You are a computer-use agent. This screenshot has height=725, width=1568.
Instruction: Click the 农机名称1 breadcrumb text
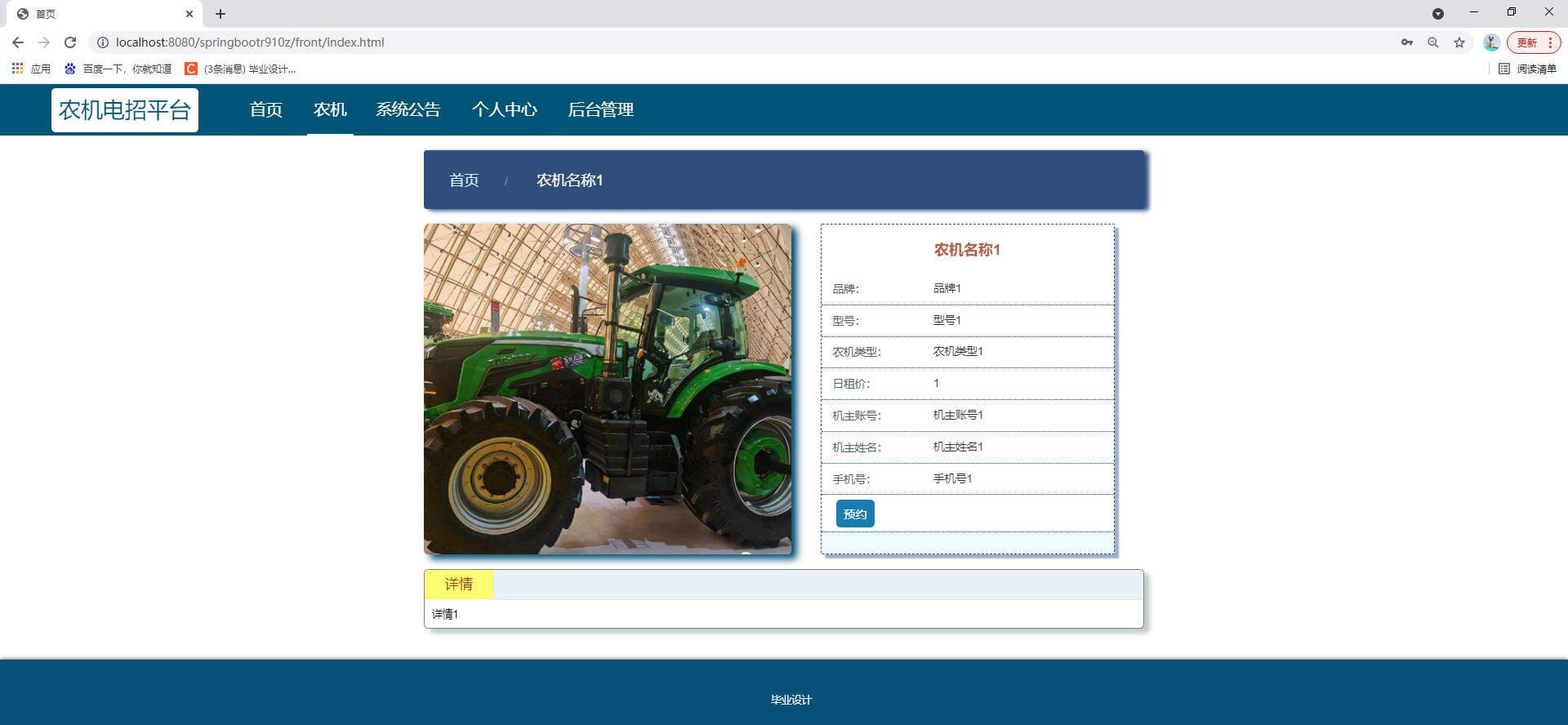(x=570, y=180)
